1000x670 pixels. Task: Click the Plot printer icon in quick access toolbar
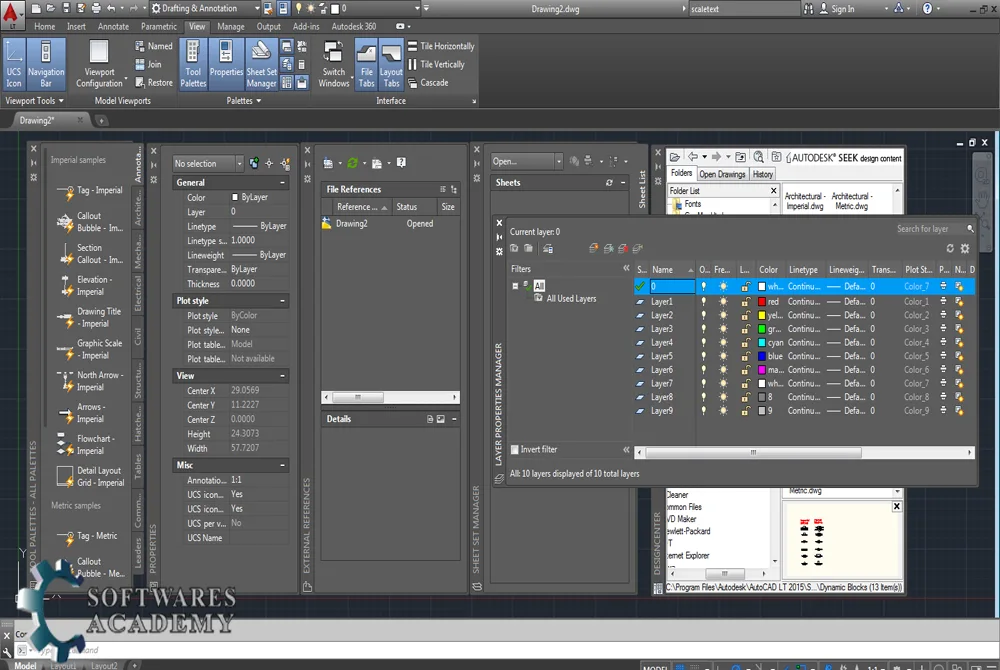click(96, 8)
